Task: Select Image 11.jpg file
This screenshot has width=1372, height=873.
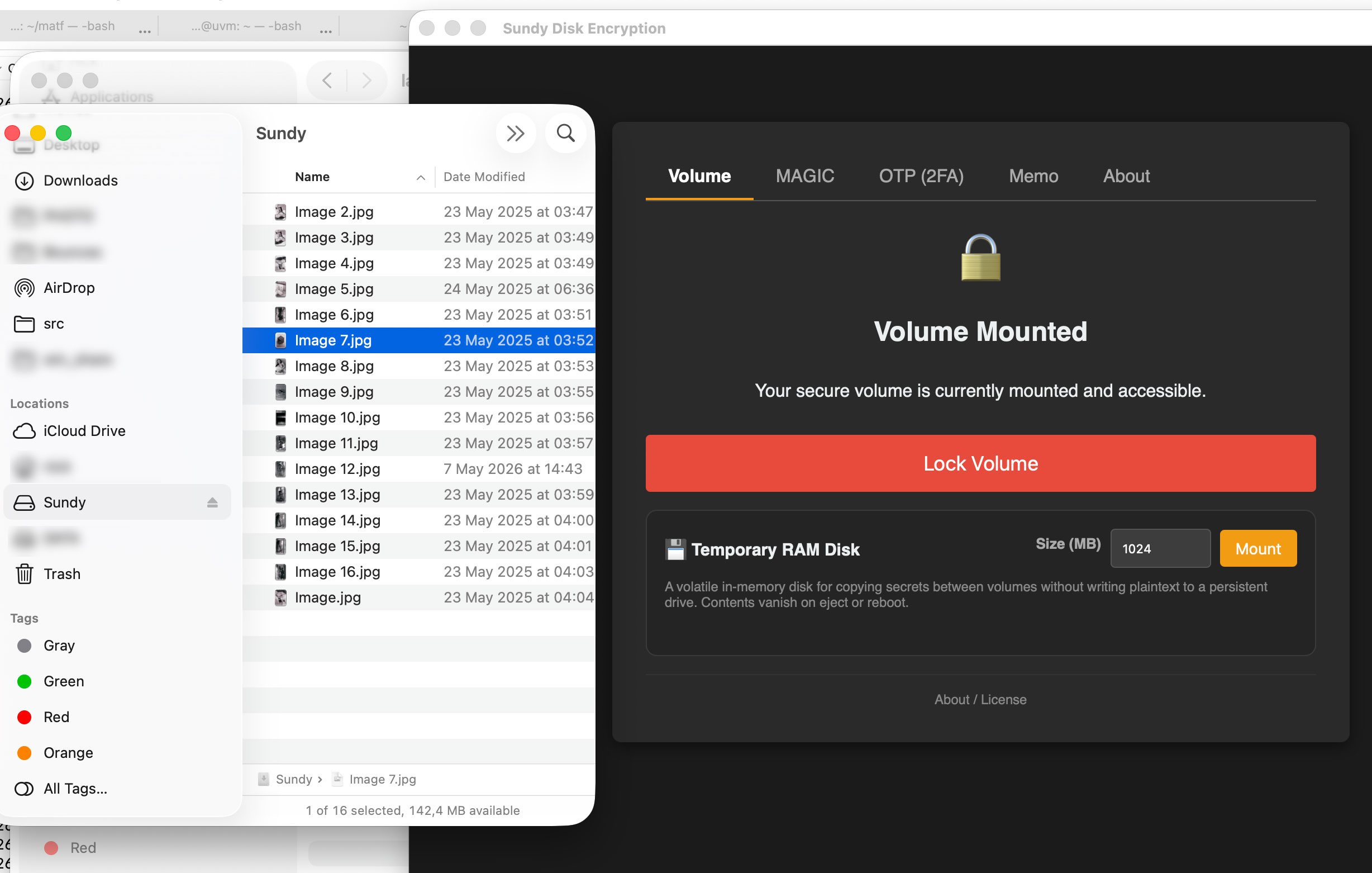Action: click(x=419, y=443)
